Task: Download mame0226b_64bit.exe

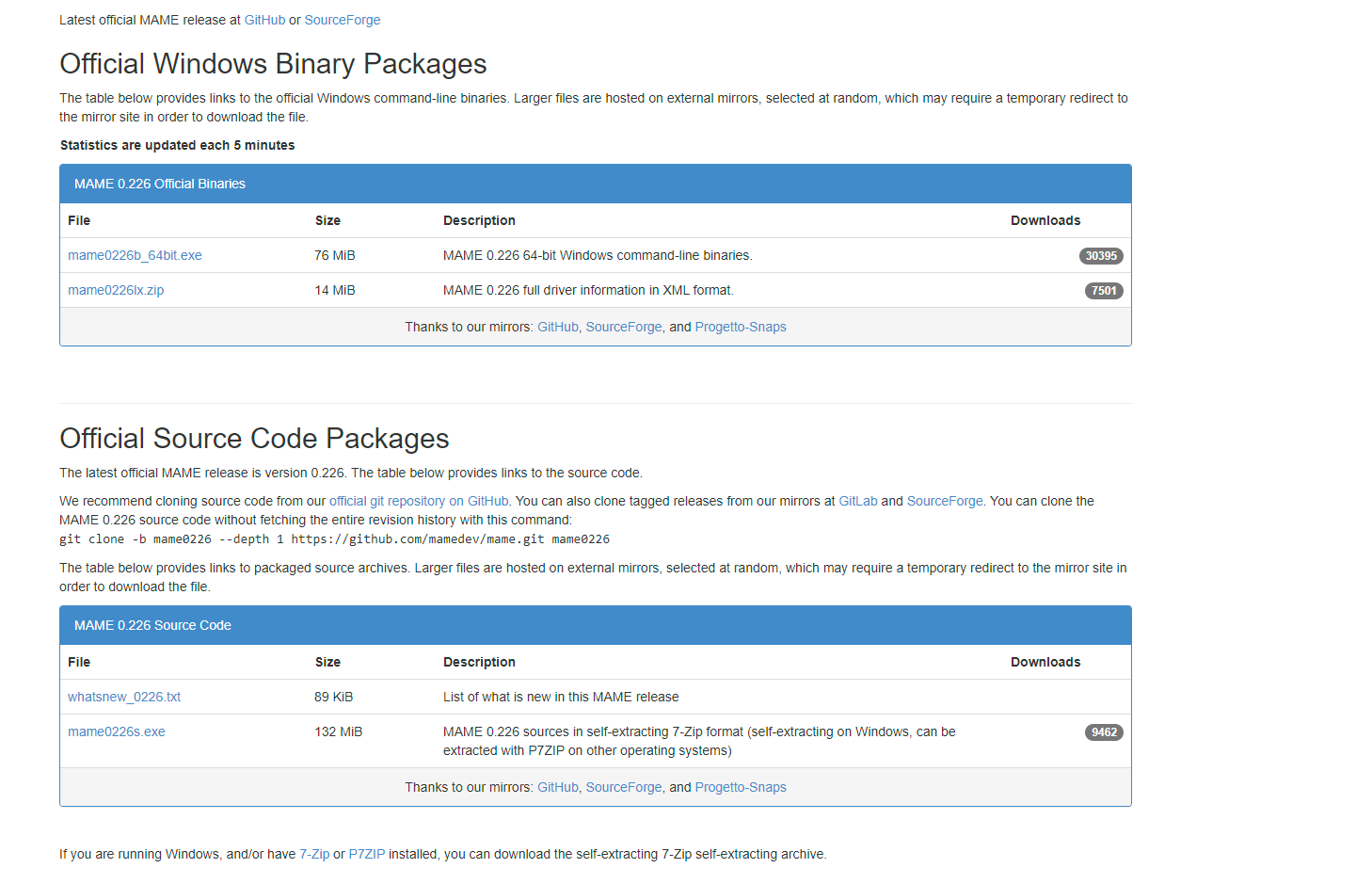Action: click(x=135, y=255)
